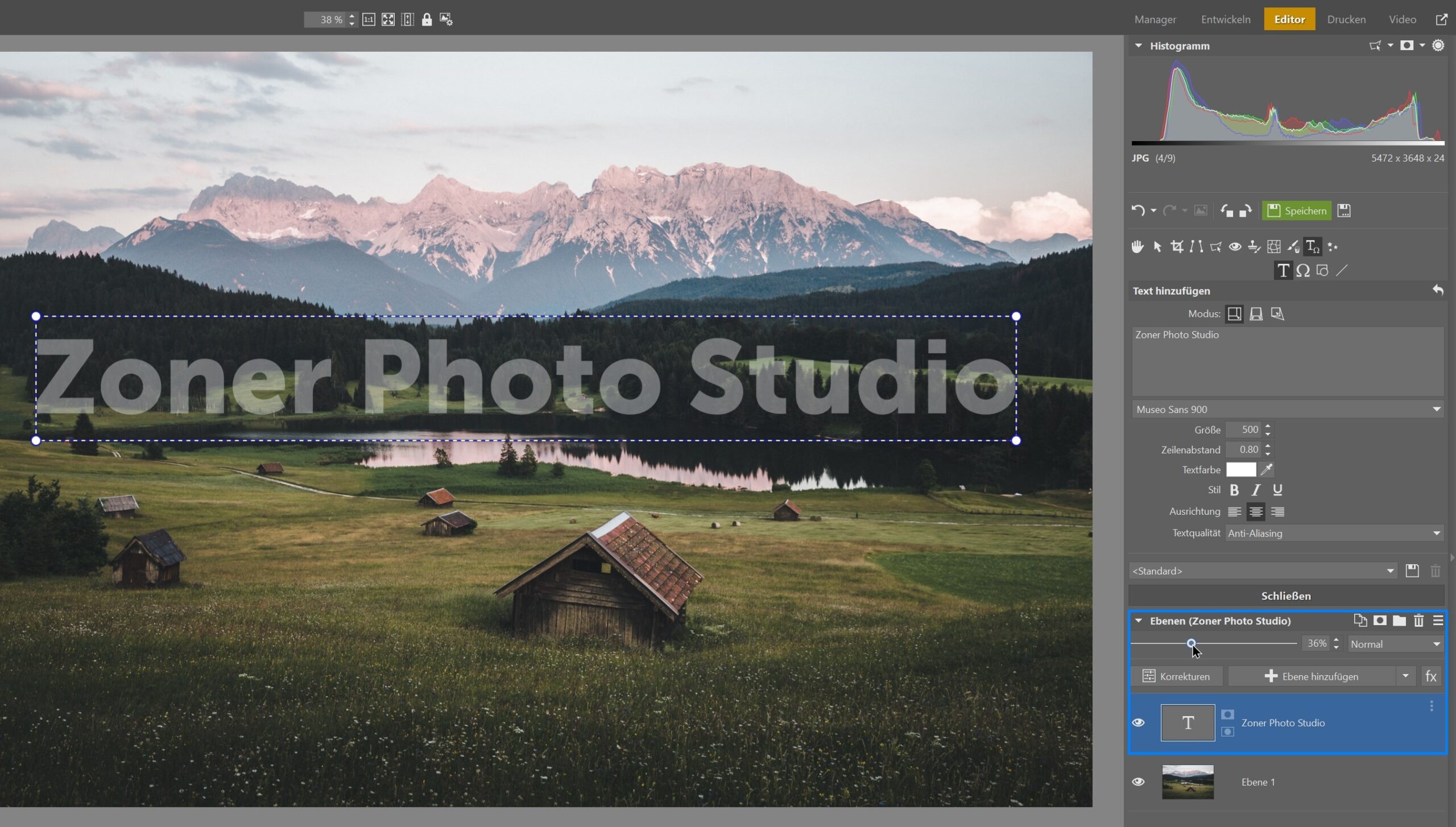
Task: Click the Speichern button
Action: point(1297,210)
